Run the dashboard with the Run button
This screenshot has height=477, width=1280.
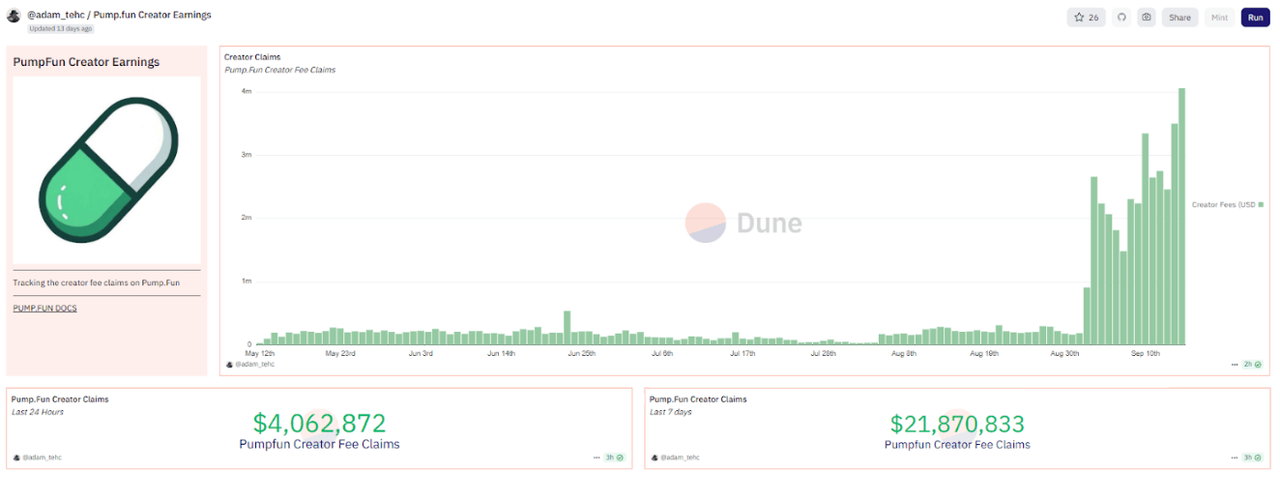pos(1255,17)
